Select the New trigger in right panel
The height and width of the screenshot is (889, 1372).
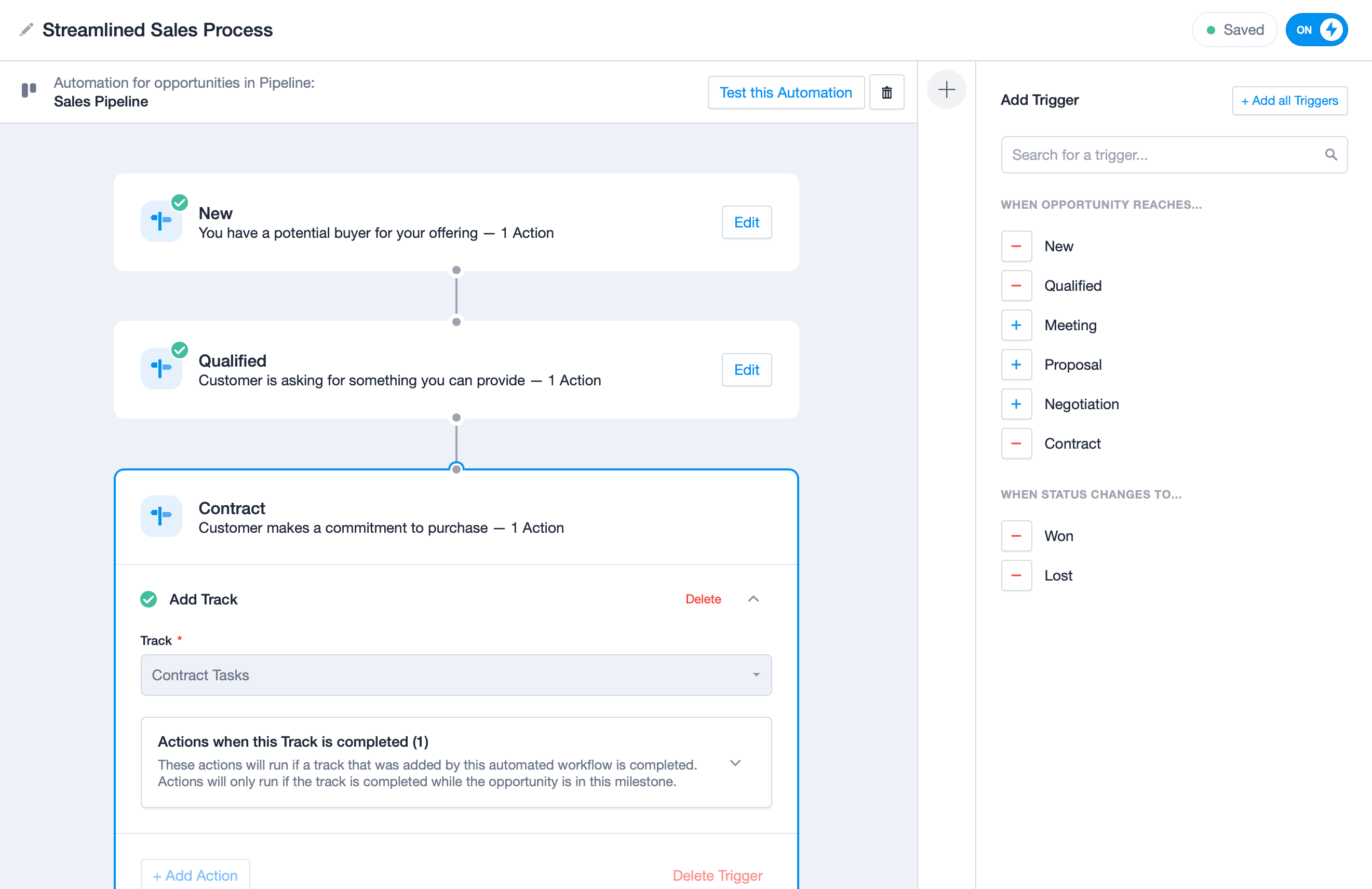1058,245
